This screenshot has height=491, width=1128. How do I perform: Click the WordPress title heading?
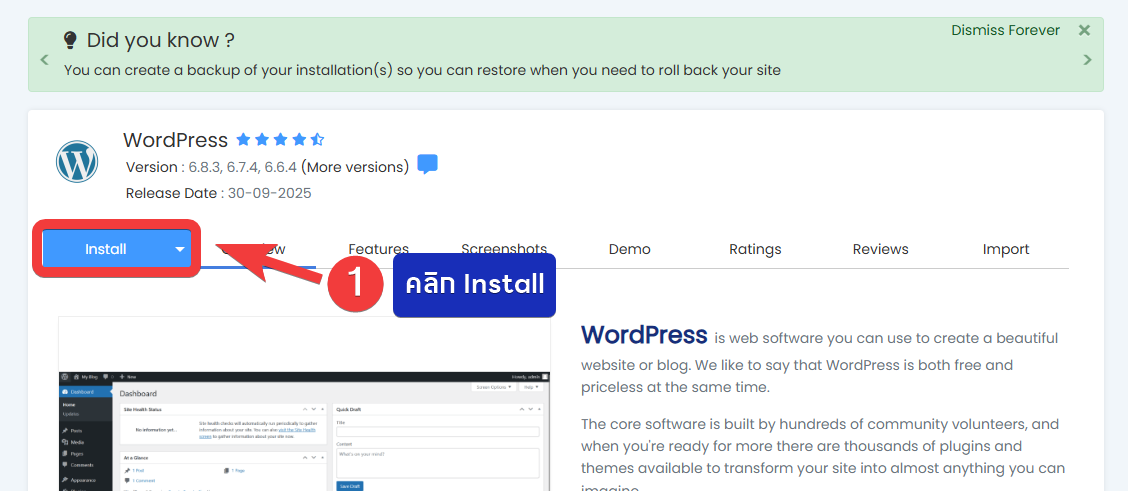(x=175, y=140)
